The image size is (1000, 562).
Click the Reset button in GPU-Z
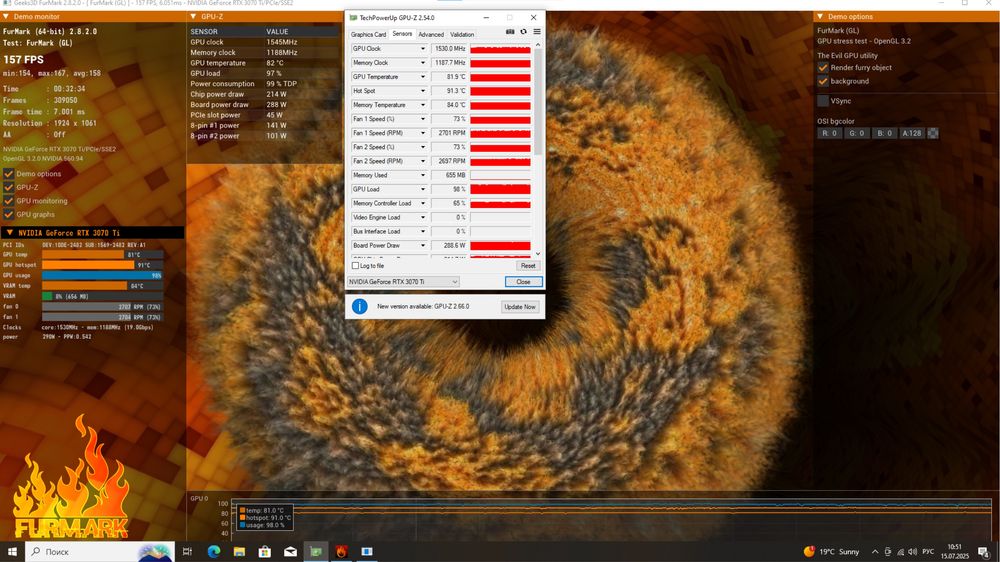coord(528,265)
